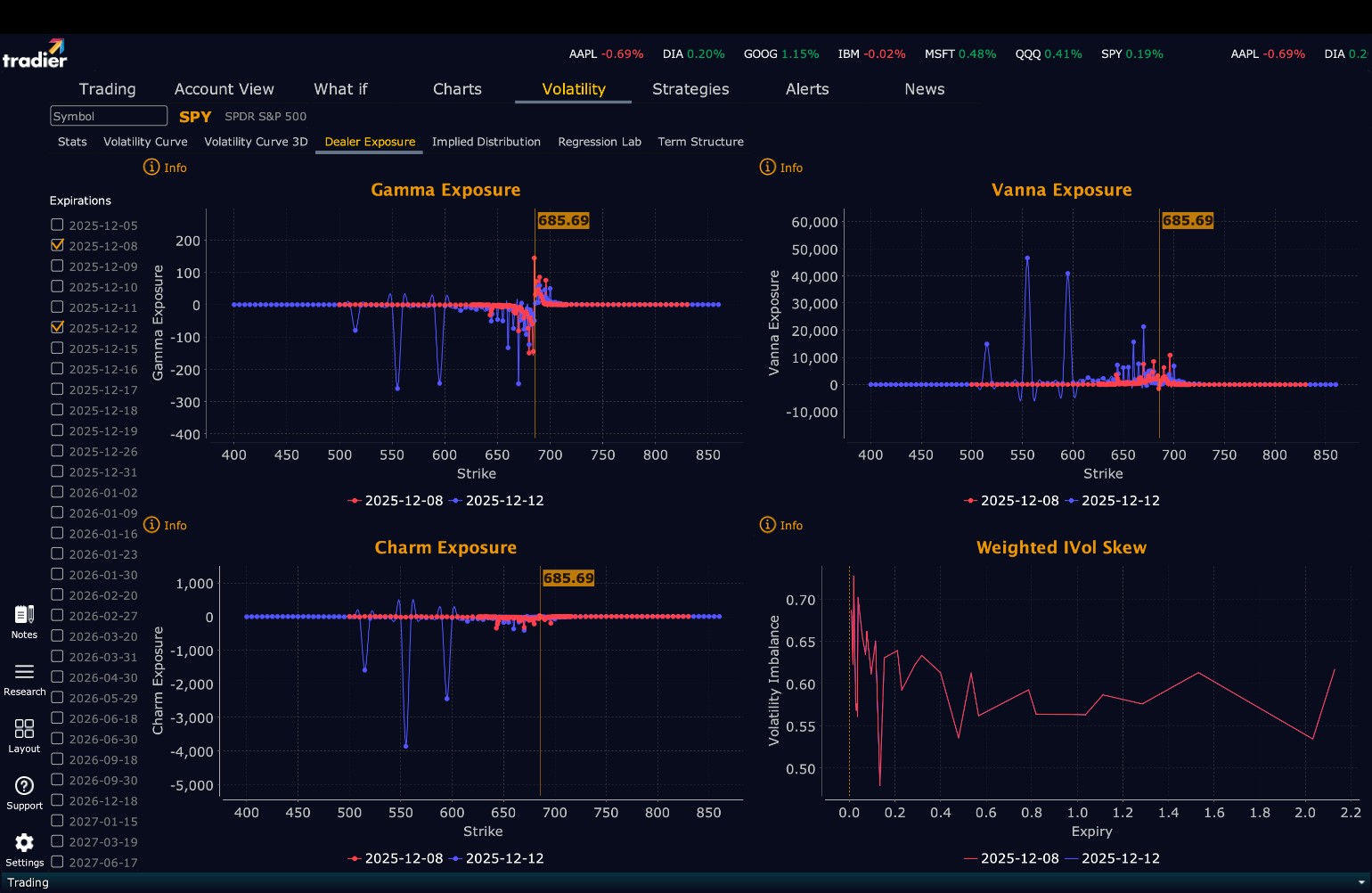Image resolution: width=1372 pixels, height=893 pixels.
Task: Uncheck the 2025-12-08 expiration
Action: coord(57,245)
